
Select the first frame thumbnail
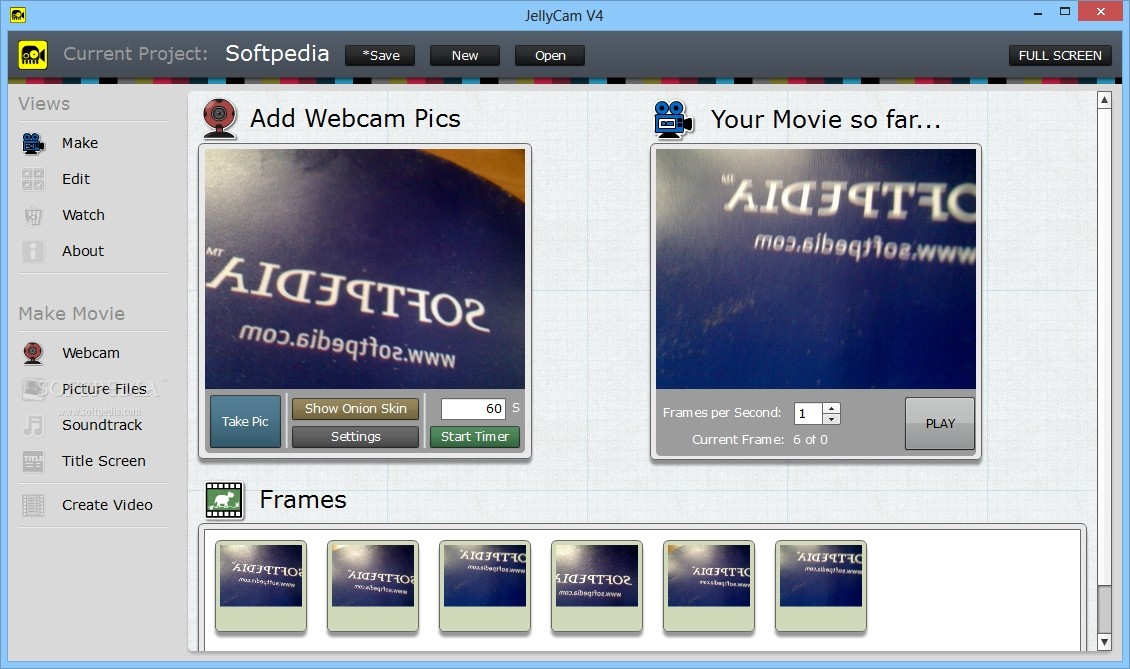click(x=261, y=587)
